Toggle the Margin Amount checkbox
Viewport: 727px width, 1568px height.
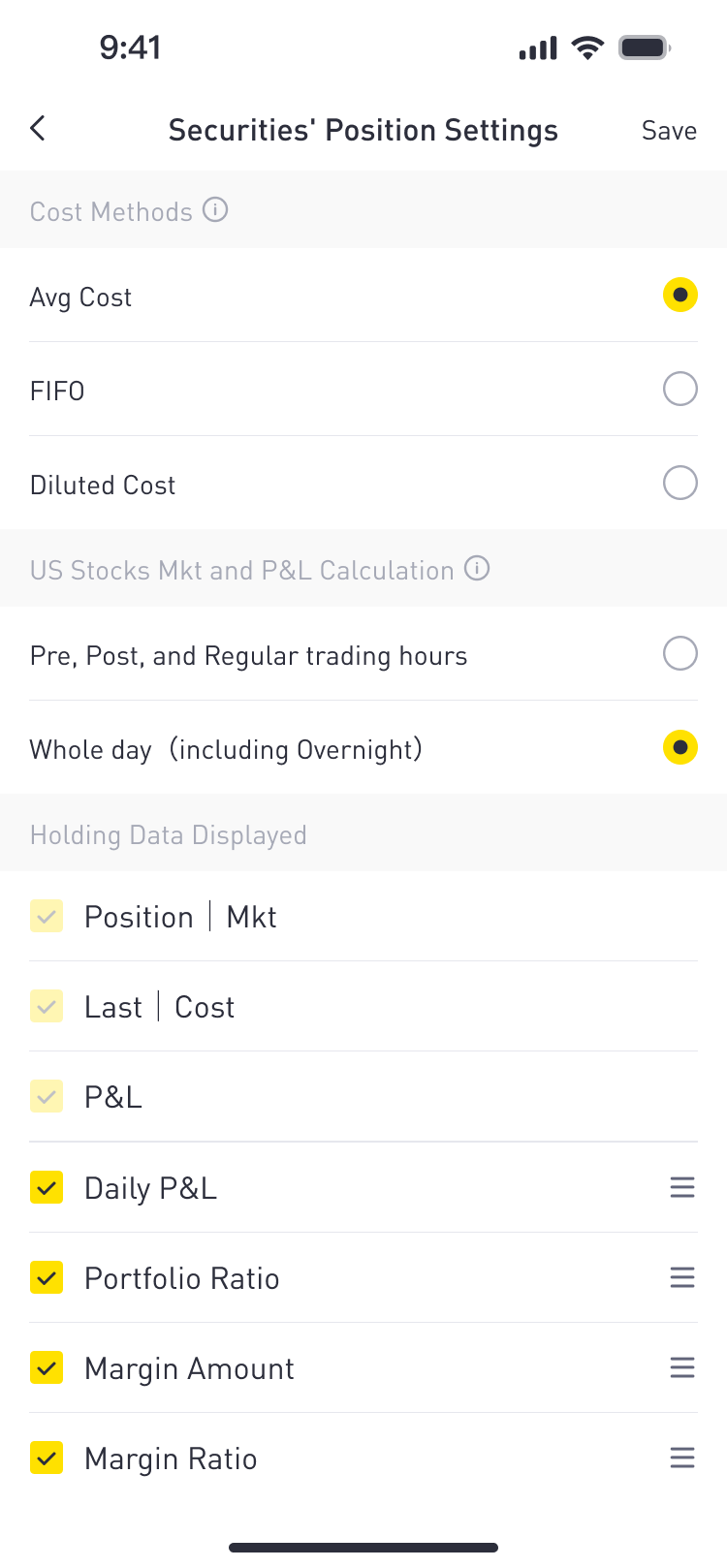tap(47, 1367)
